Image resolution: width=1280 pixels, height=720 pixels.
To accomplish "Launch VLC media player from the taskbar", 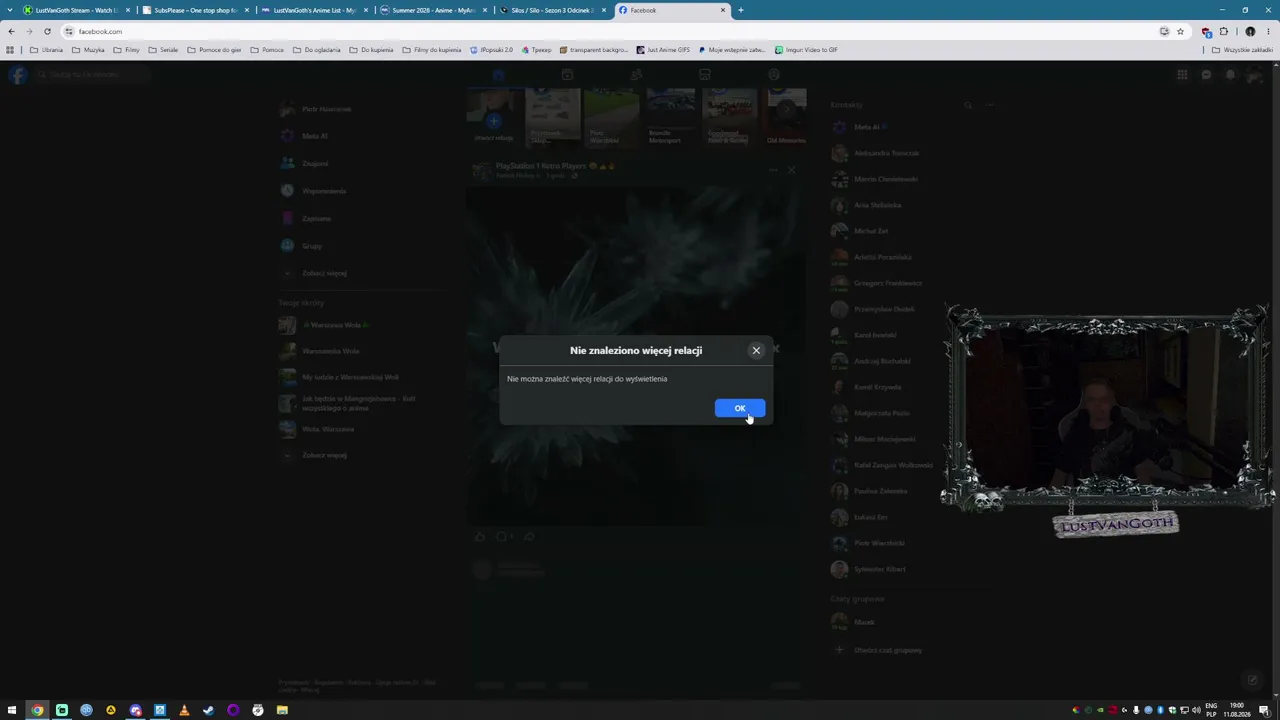I will (184, 710).
